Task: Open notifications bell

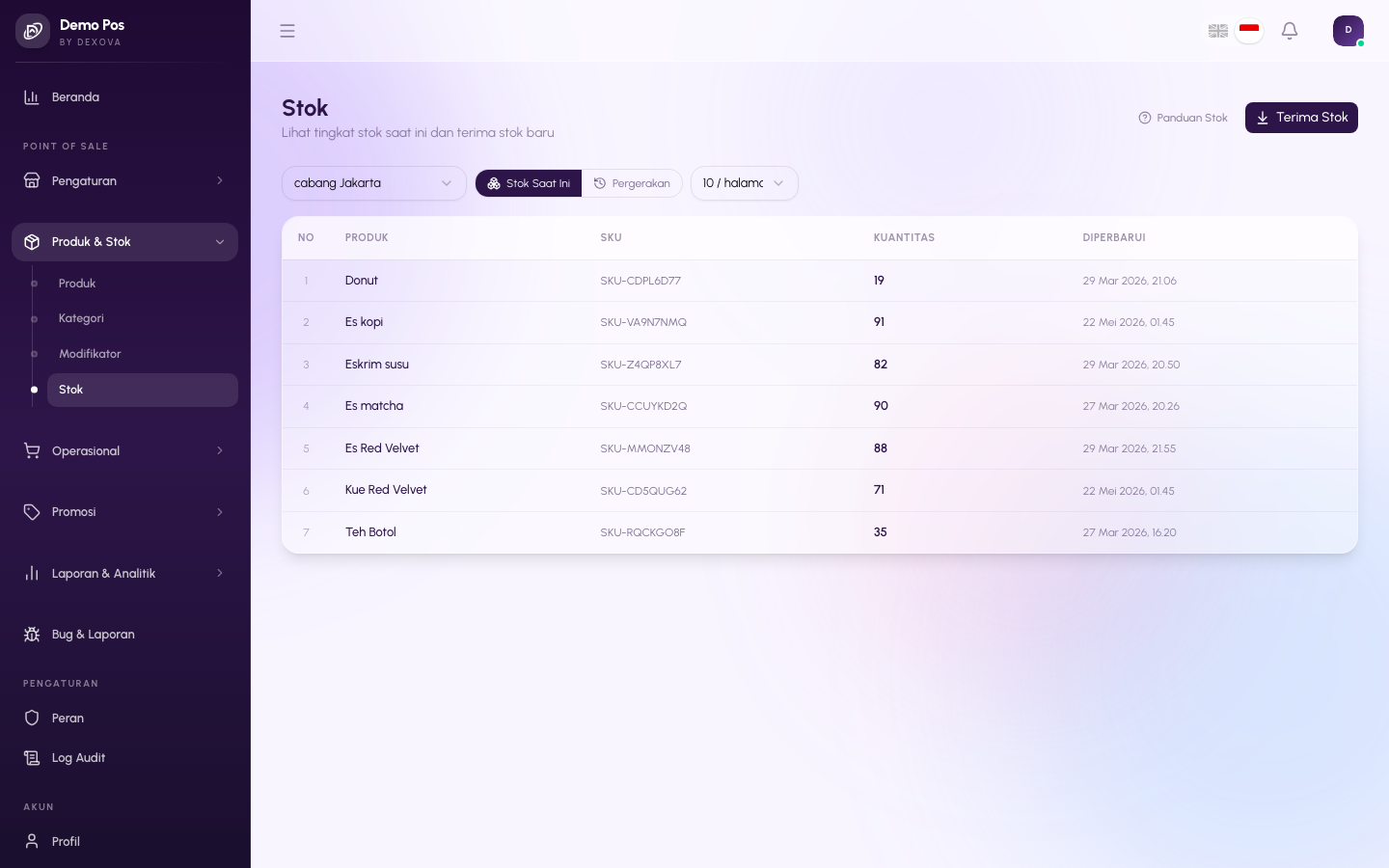Action: 1290,31
